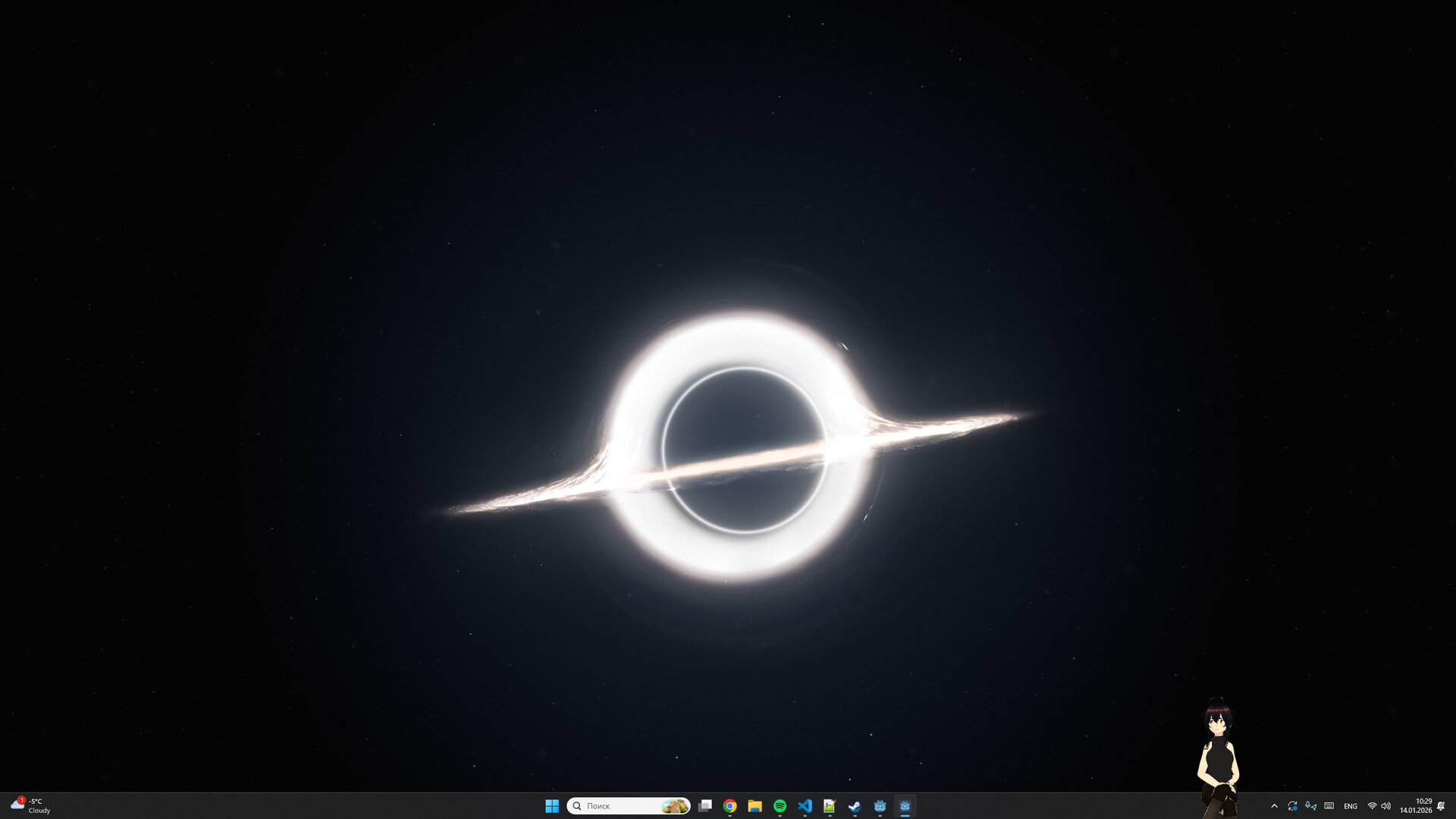Launch Google Chrome from the taskbar
The image size is (1456, 819).
point(730,806)
